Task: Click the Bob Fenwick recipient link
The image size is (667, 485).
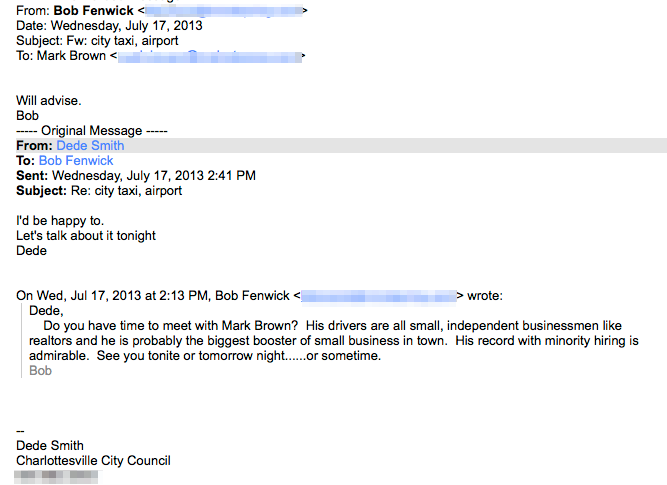Action: [x=76, y=160]
